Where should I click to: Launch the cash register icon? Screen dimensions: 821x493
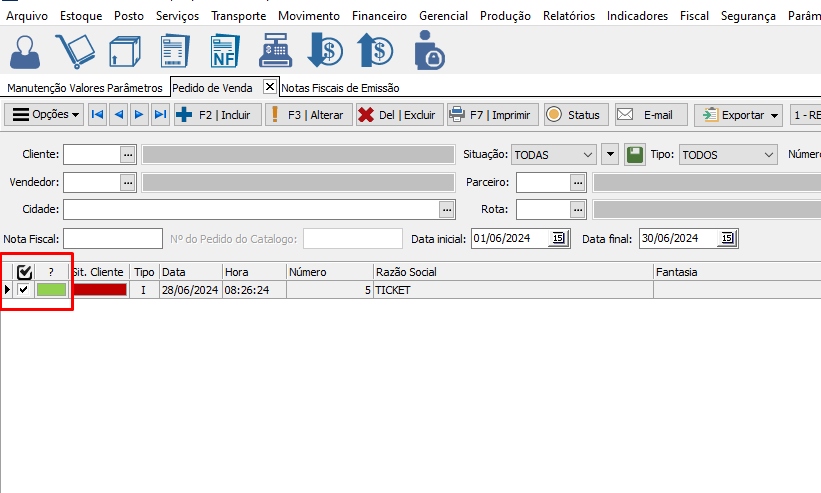(277, 50)
